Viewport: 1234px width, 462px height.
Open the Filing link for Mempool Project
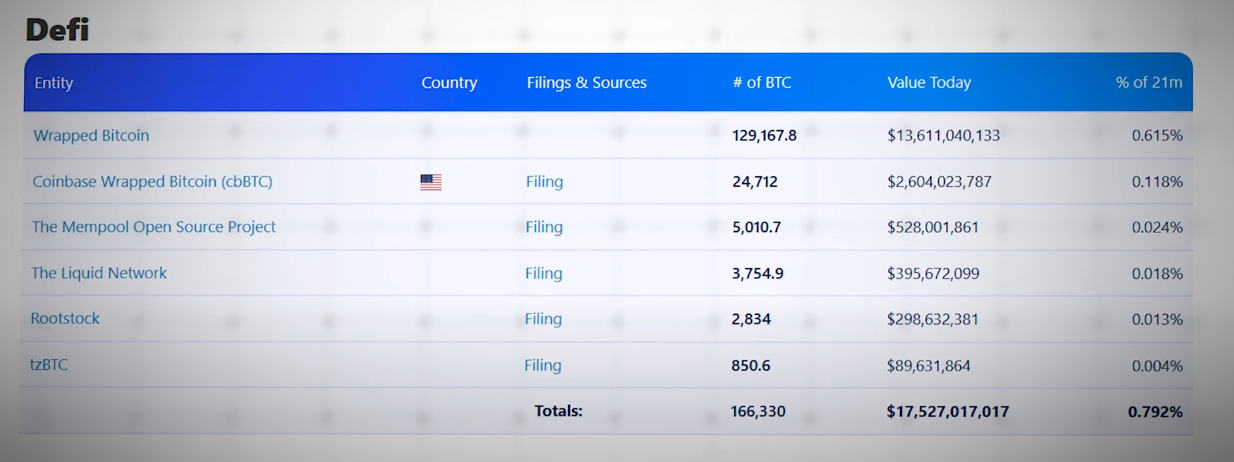point(544,227)
